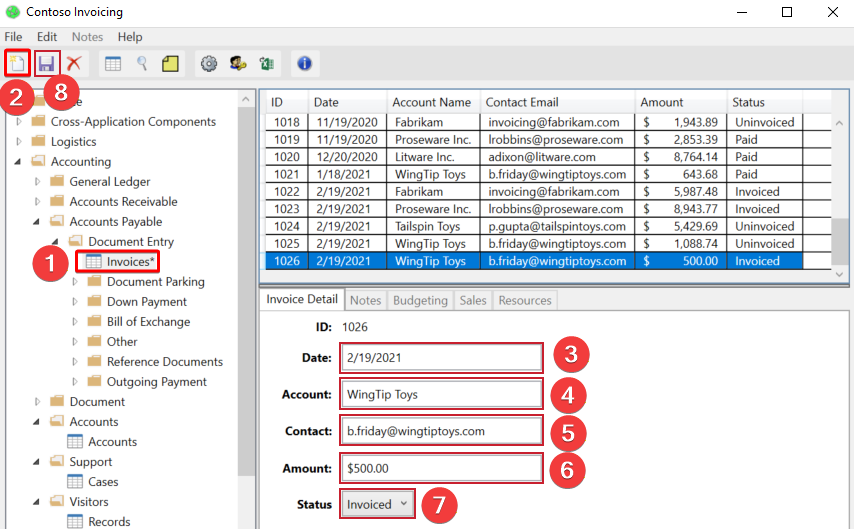Click the table grid view toolbar icon
This screenshot has width=854, height=529.
(x=113, y=63)
